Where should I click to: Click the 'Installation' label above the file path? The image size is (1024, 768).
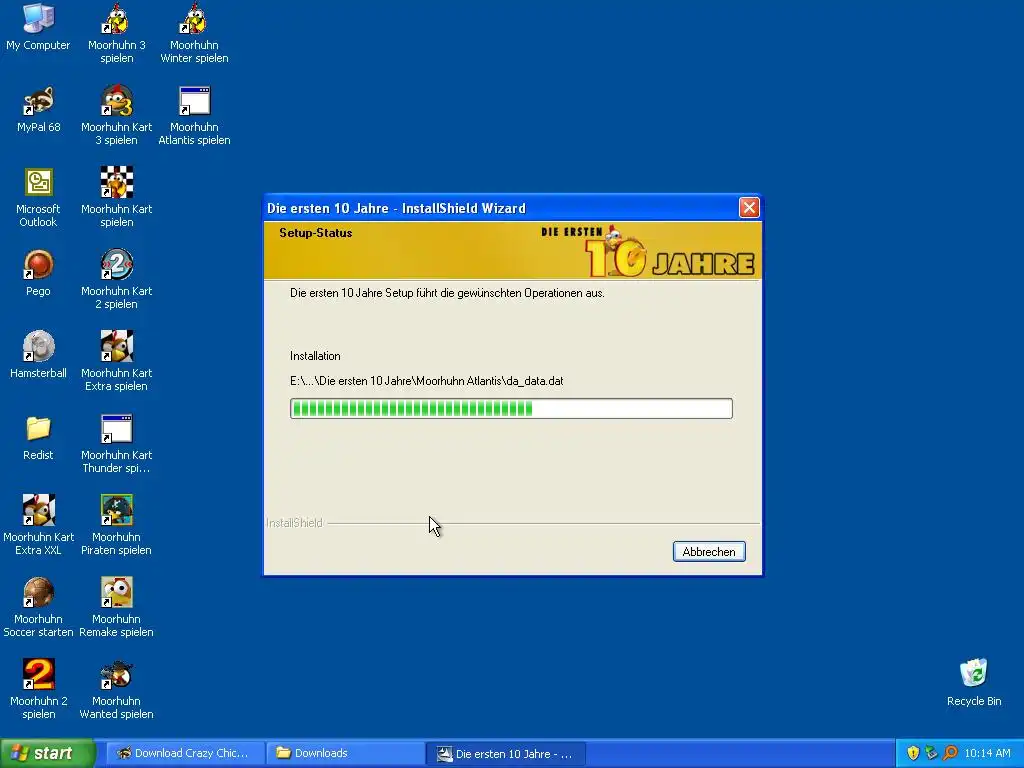pos(315,356)
